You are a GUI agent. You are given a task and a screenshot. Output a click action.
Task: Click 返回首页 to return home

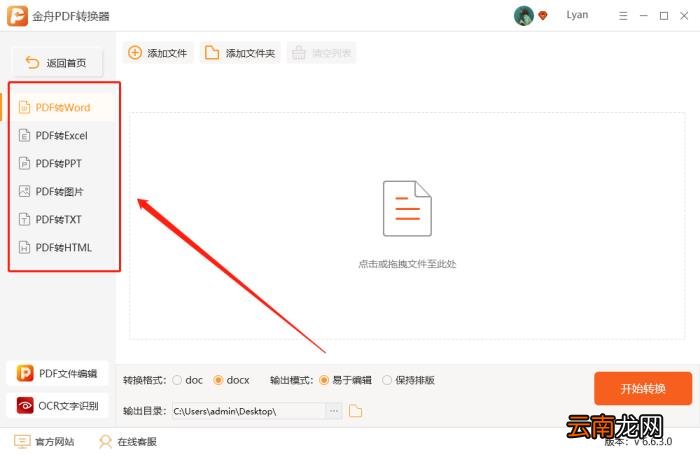point(57,63)
